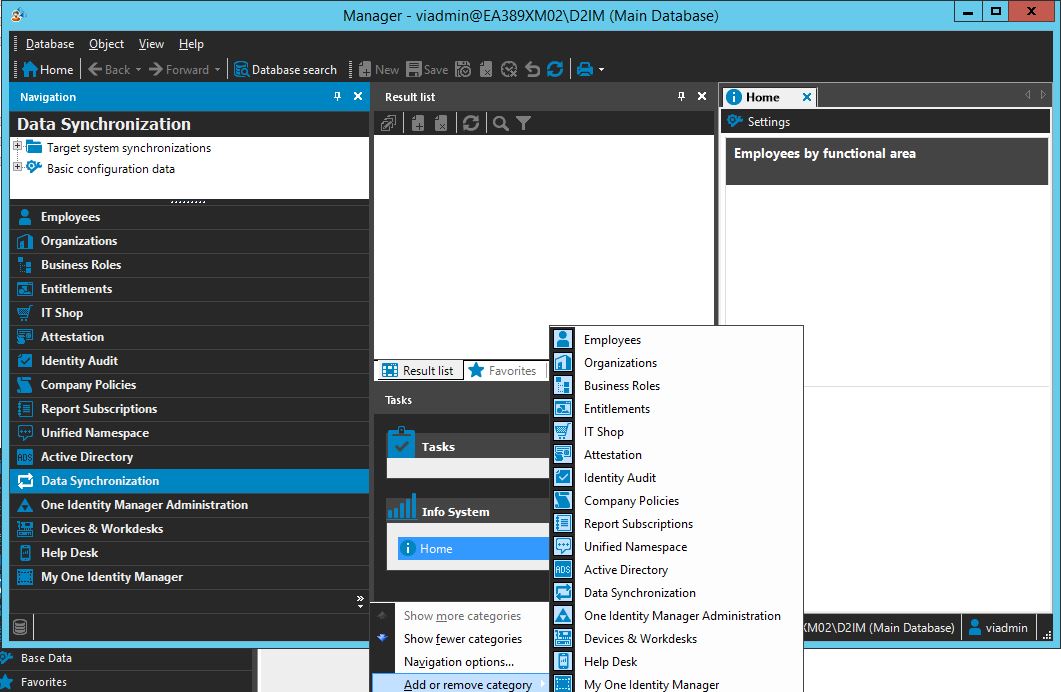1061x692 pixels.
Task: Click One Identity Manager Administration icon
Action: click(x=25, y=505)
